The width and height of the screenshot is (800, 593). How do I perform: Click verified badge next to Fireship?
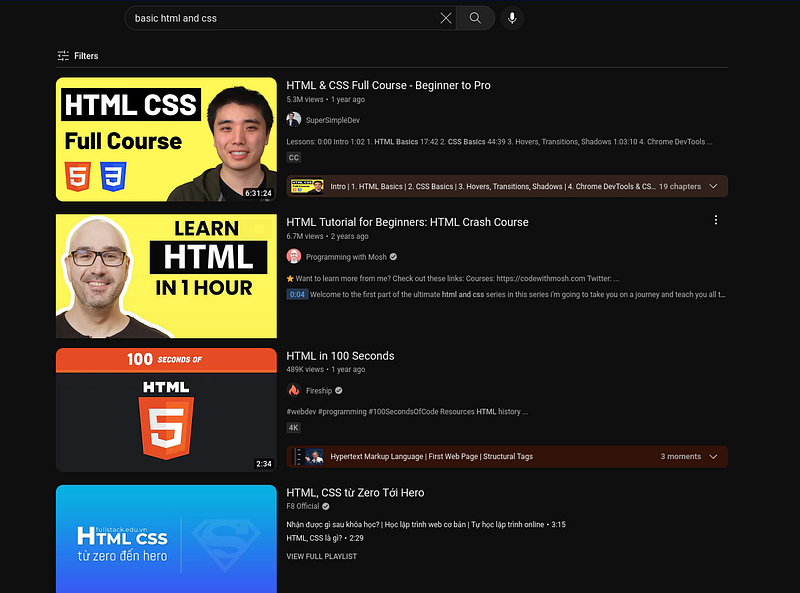tap(339, 391)
